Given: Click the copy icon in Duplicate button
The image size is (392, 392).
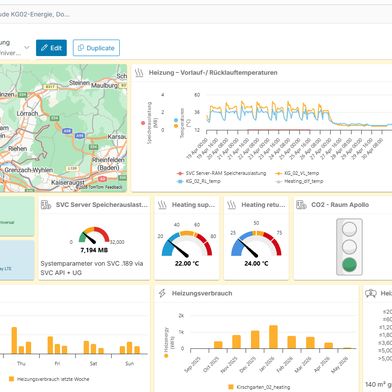Looking at the screenshot, I should coord(81,48).
